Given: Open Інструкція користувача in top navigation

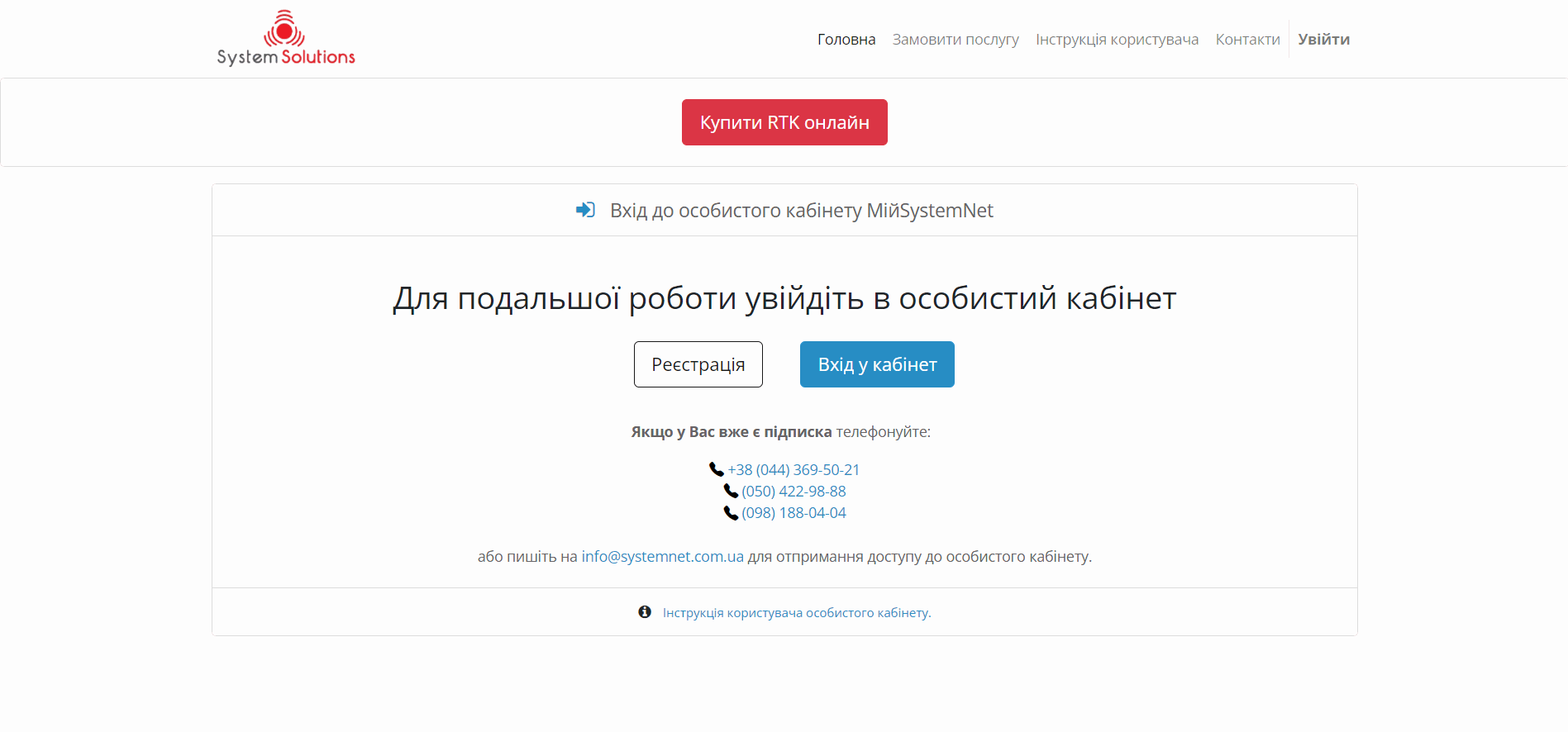Looking at the screenshot, I should click(x=1117, y=39).
